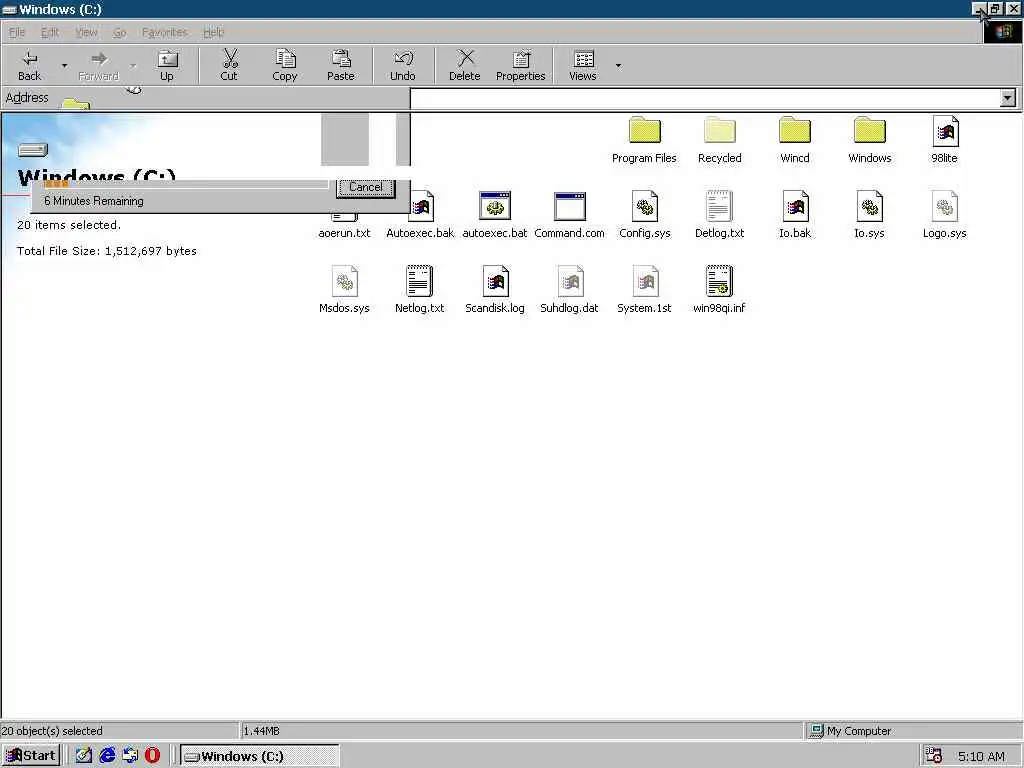This screenshot has height=768, width=1024.
Task: Click the 6 Minutes Remaining progress bar
Action: tap(185, 184)
